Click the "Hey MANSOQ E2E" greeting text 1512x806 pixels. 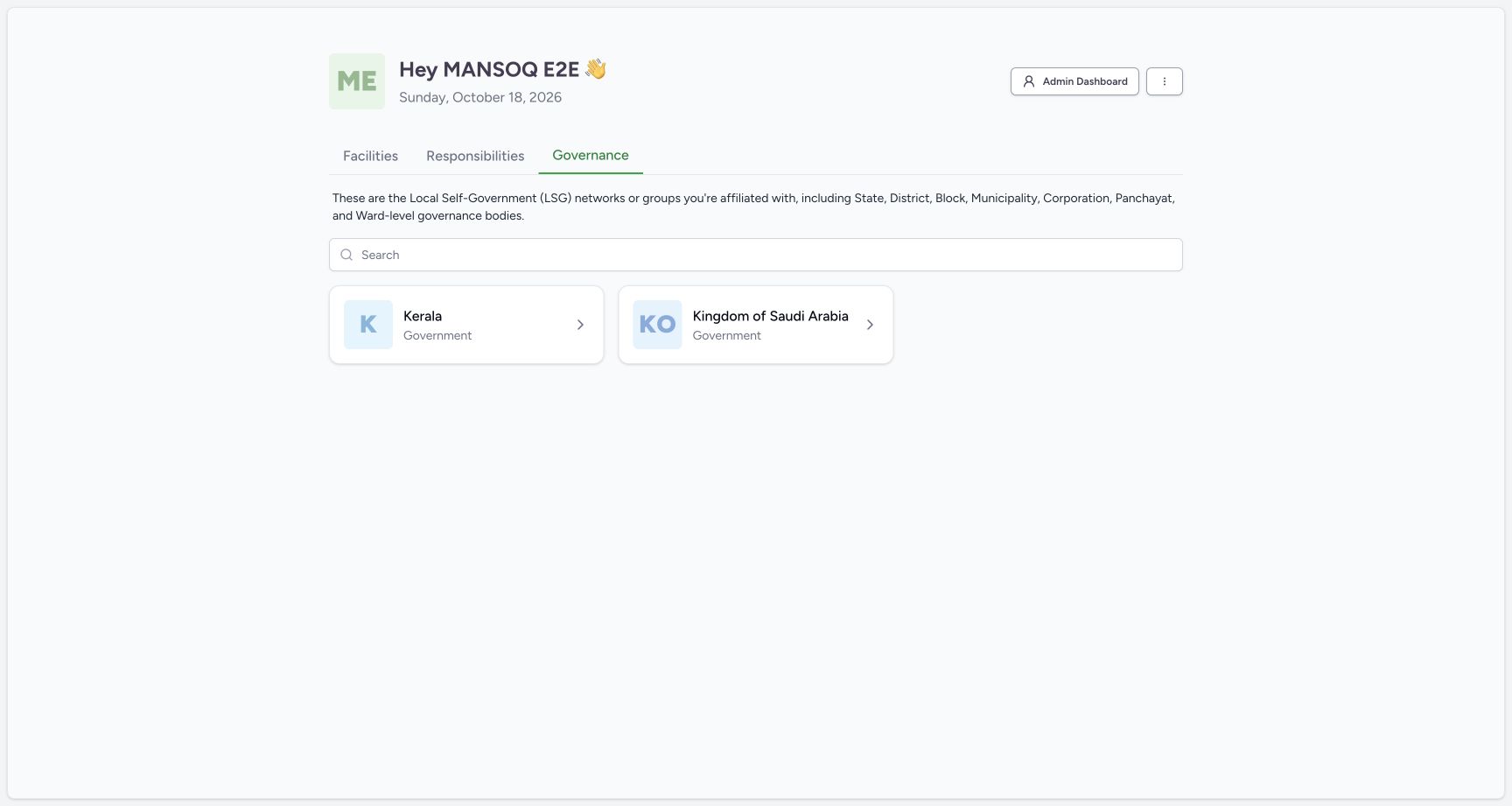click(x=489, y=69)
